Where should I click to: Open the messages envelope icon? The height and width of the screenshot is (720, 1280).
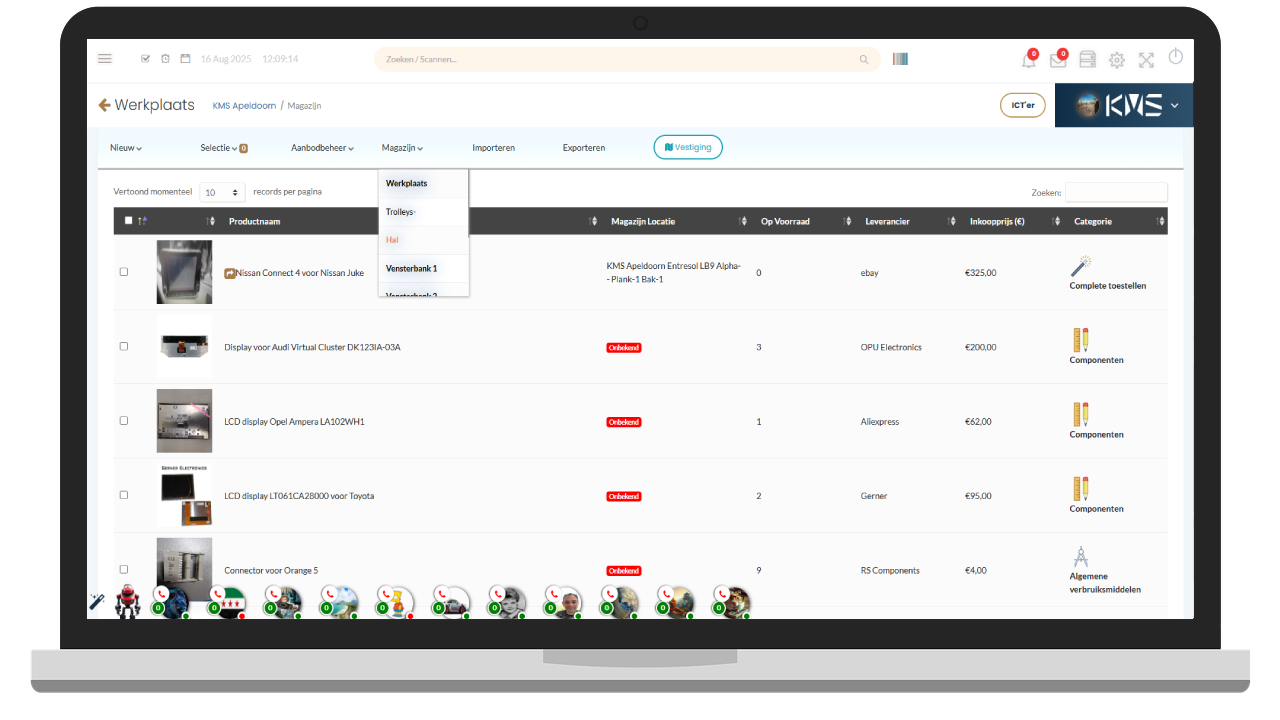pos(1057,60)
